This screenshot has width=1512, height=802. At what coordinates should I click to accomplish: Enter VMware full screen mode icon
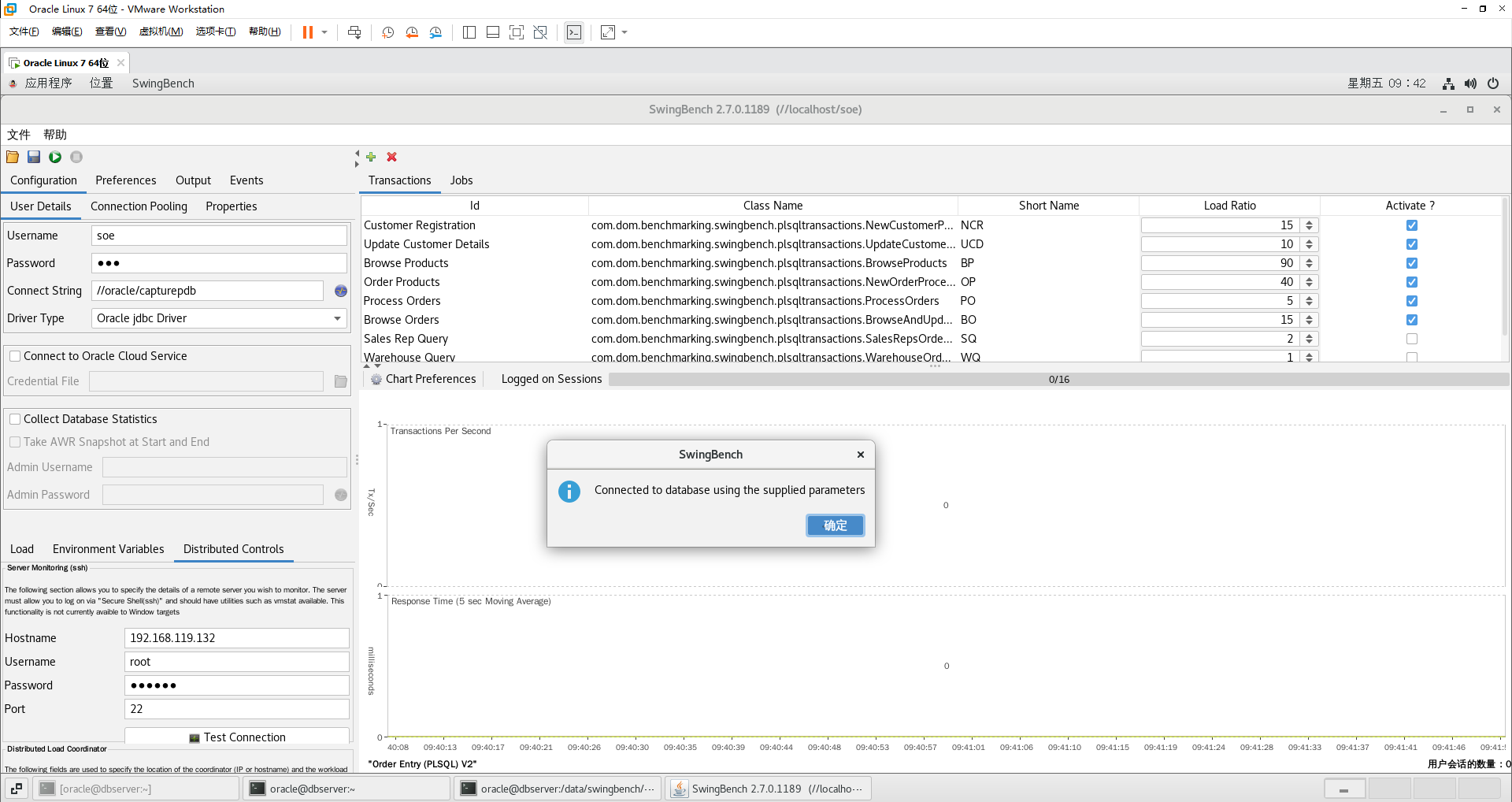coord(517,32)
